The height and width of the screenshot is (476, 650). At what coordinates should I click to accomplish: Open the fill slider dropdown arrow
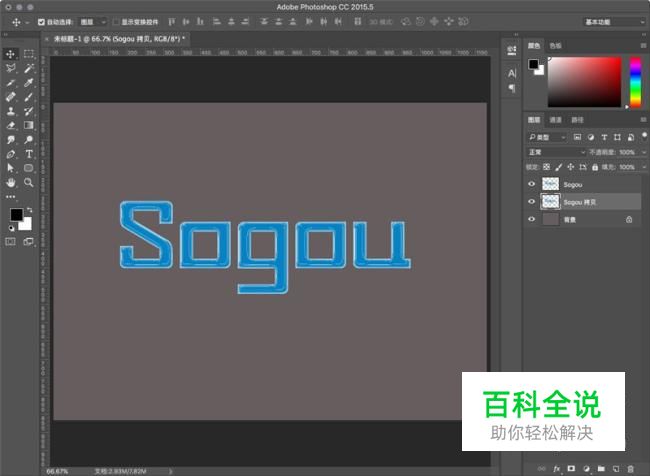tap(643, 167)
